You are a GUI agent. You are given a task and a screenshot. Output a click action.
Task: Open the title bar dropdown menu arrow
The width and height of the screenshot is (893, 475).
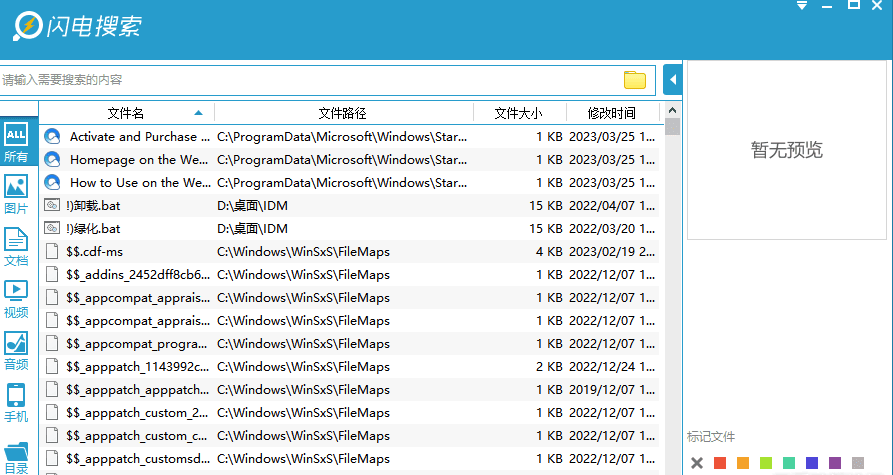801,6
